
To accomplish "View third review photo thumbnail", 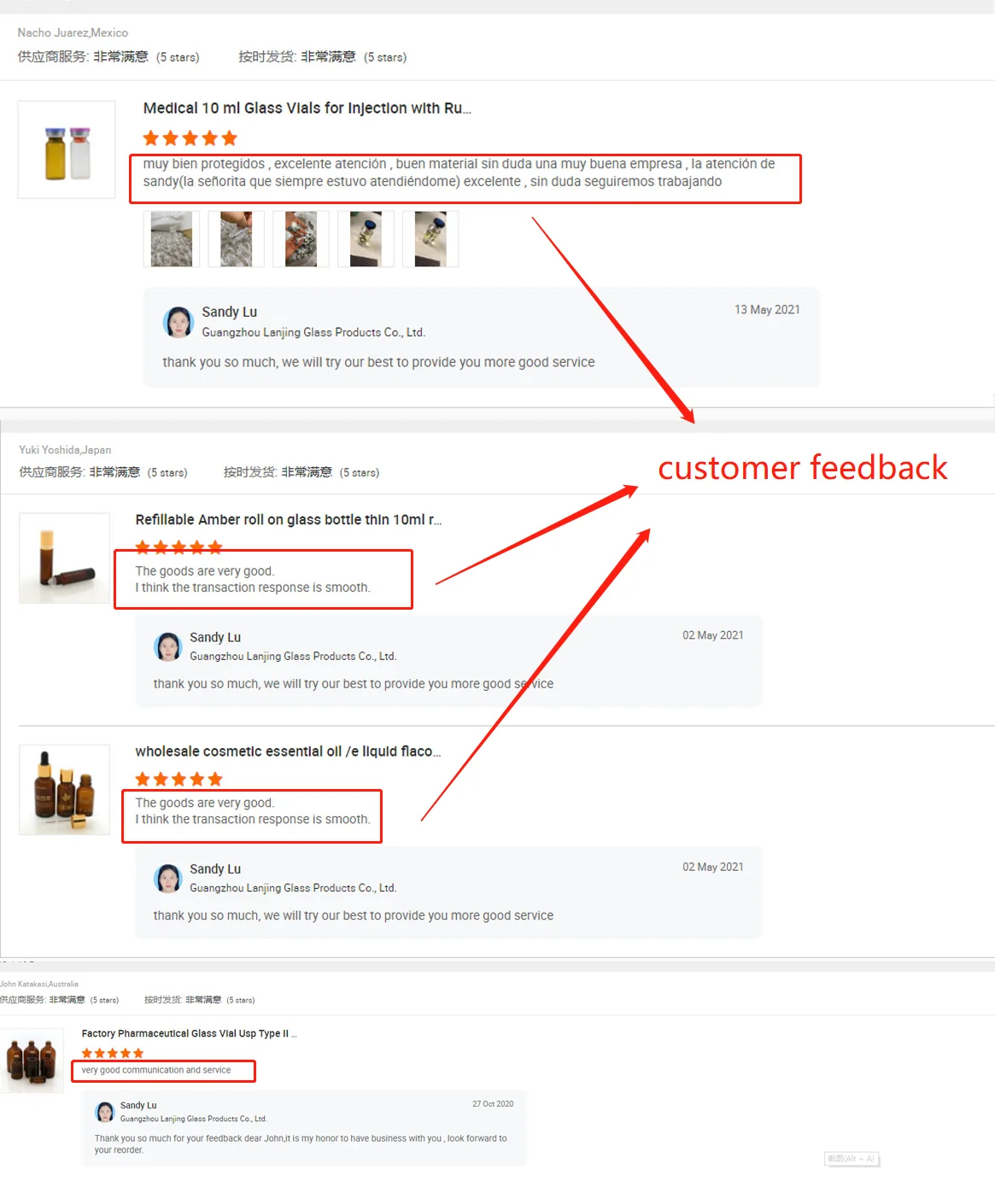I will [301, 239].
